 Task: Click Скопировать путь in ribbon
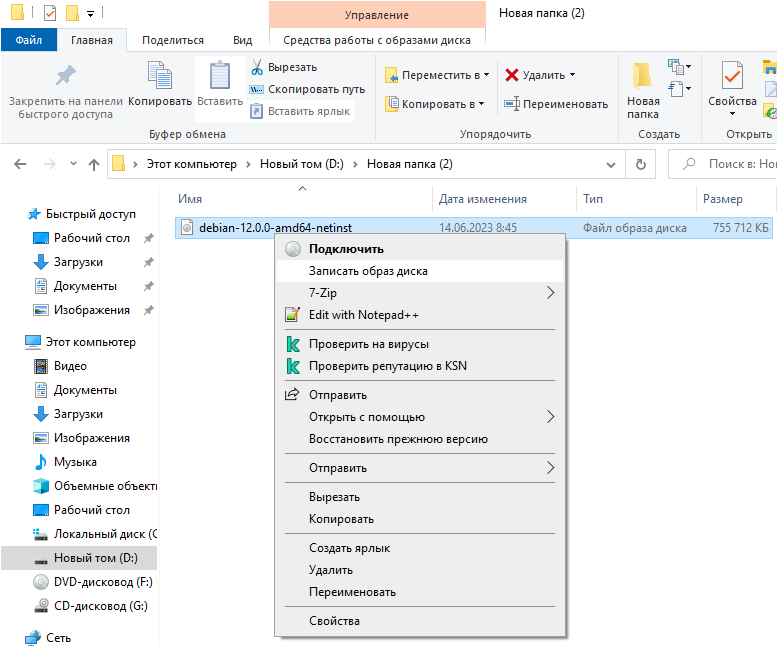(x=308, y=89)
